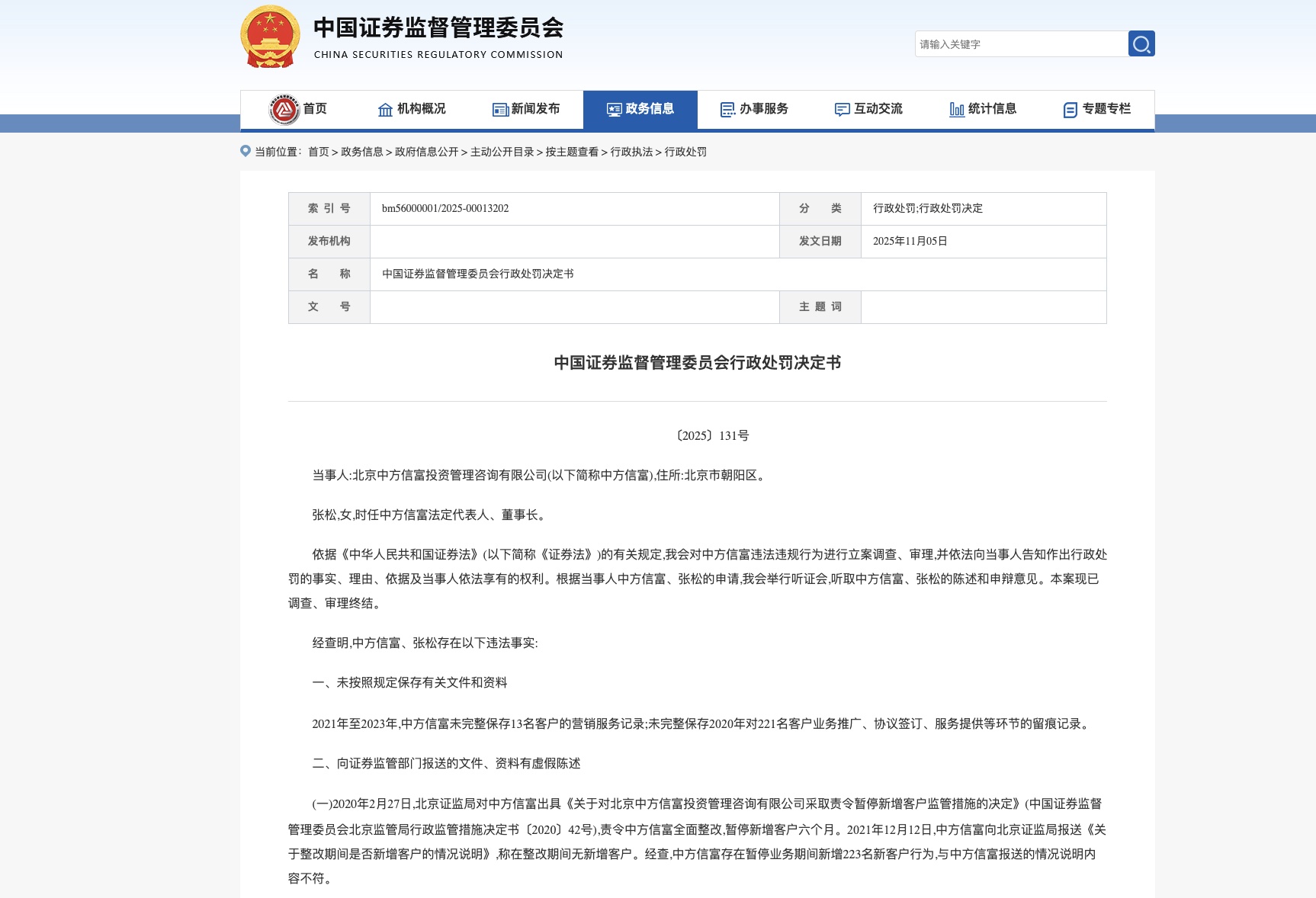The image size is (1316, 898).
Task: Click CHINA SECURITIES REGULATORY COMMISSION subtitle
Action: (438, 55)
